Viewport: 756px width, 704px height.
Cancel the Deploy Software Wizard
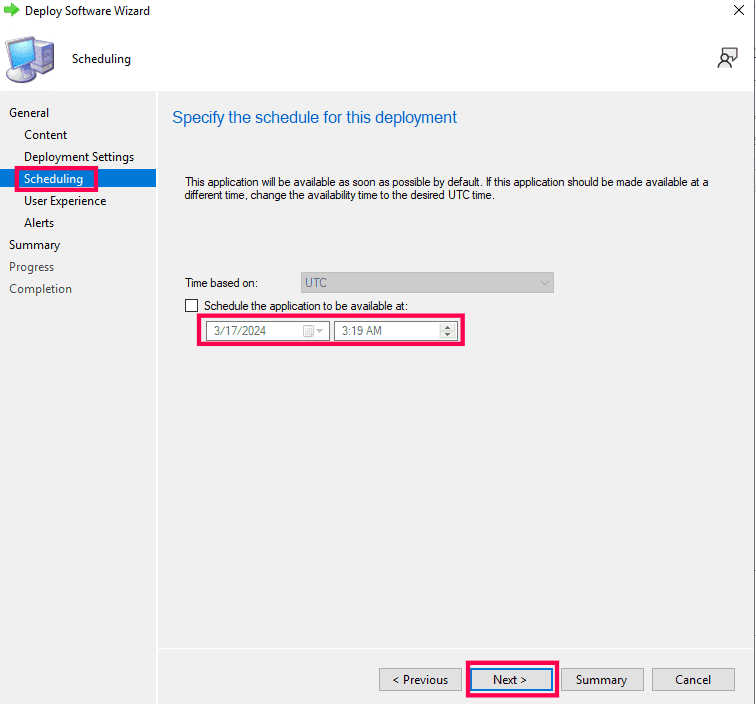point(693,679)
